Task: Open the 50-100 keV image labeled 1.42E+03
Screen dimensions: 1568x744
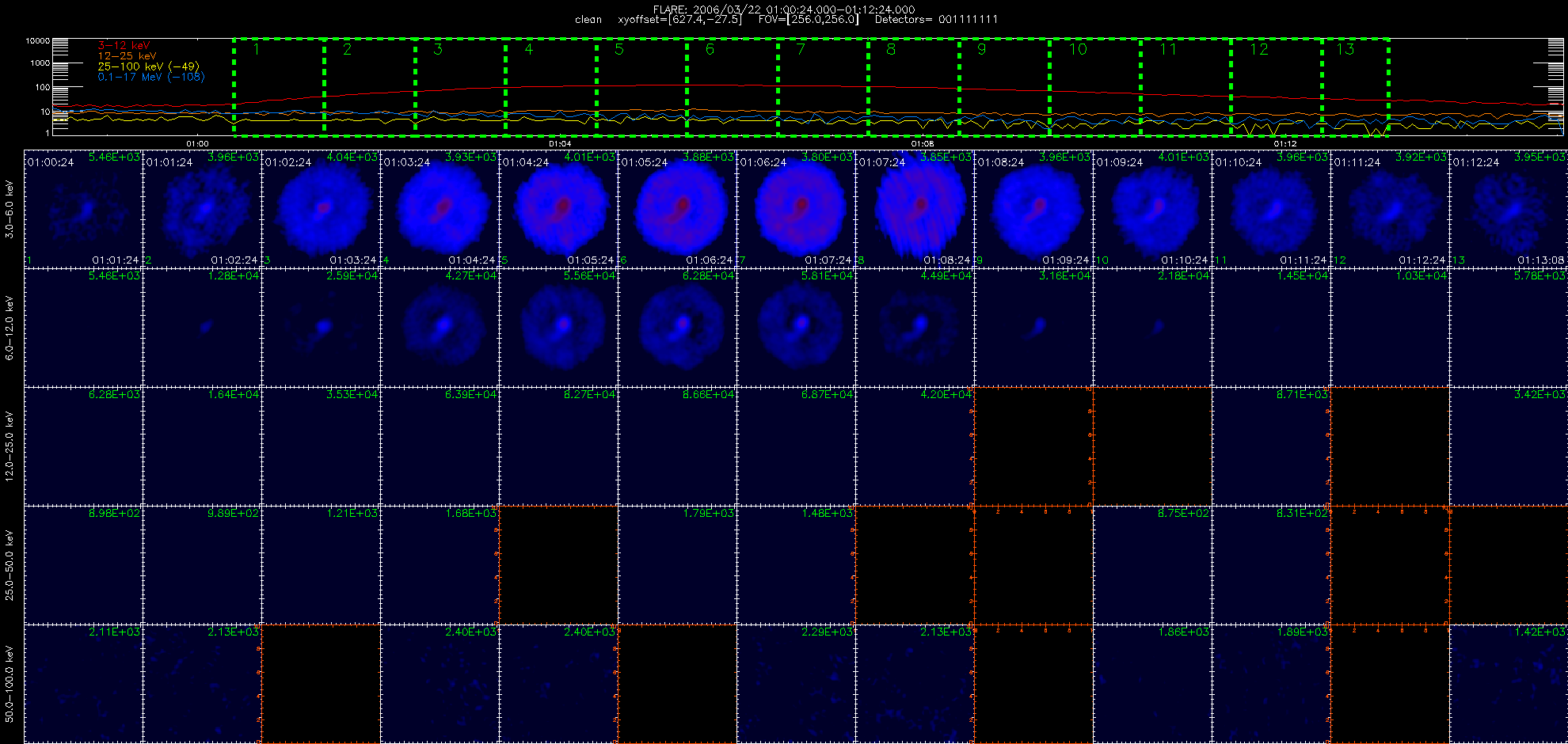Action: (1509, 683)
